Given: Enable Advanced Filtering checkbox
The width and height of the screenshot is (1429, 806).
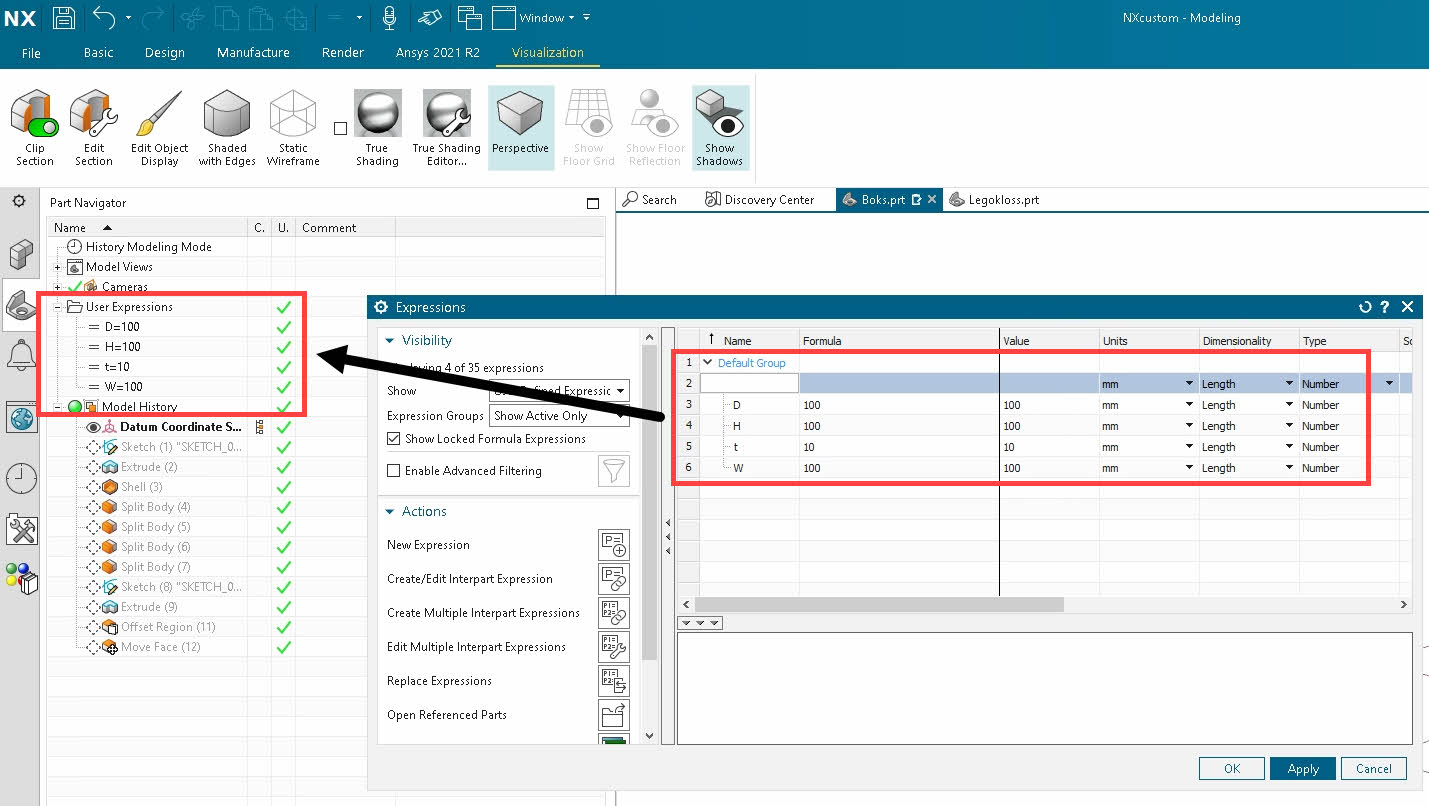Looking at the screenshot, I should point(394,471).
